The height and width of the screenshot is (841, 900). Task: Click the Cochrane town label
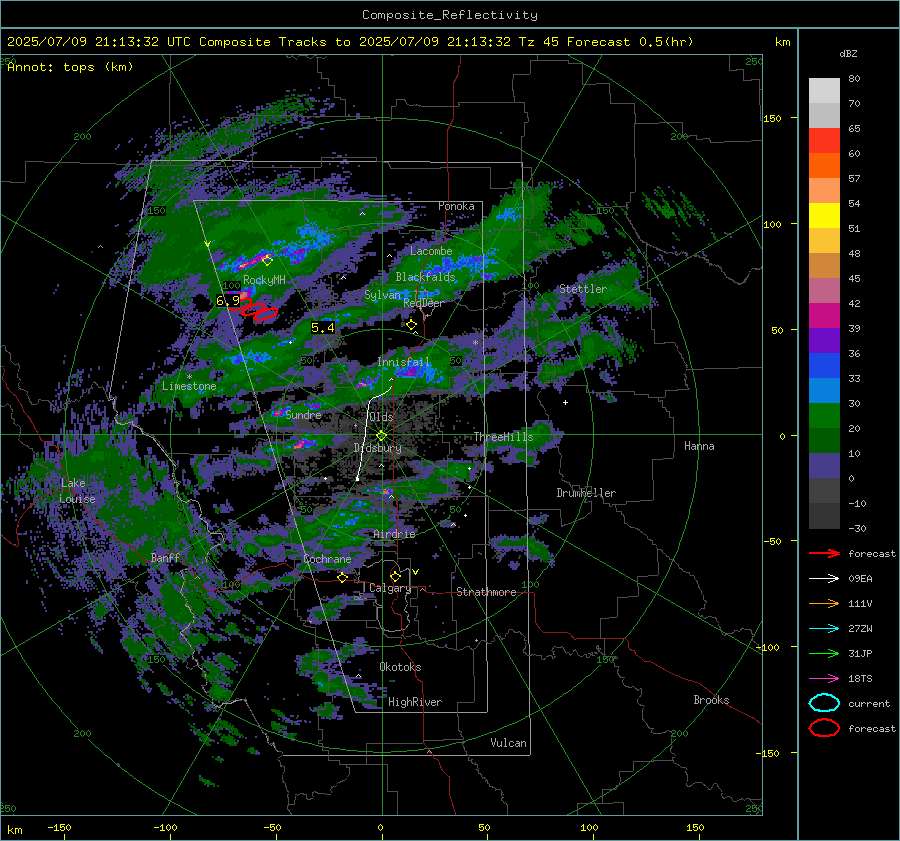(x=327, y=559)
